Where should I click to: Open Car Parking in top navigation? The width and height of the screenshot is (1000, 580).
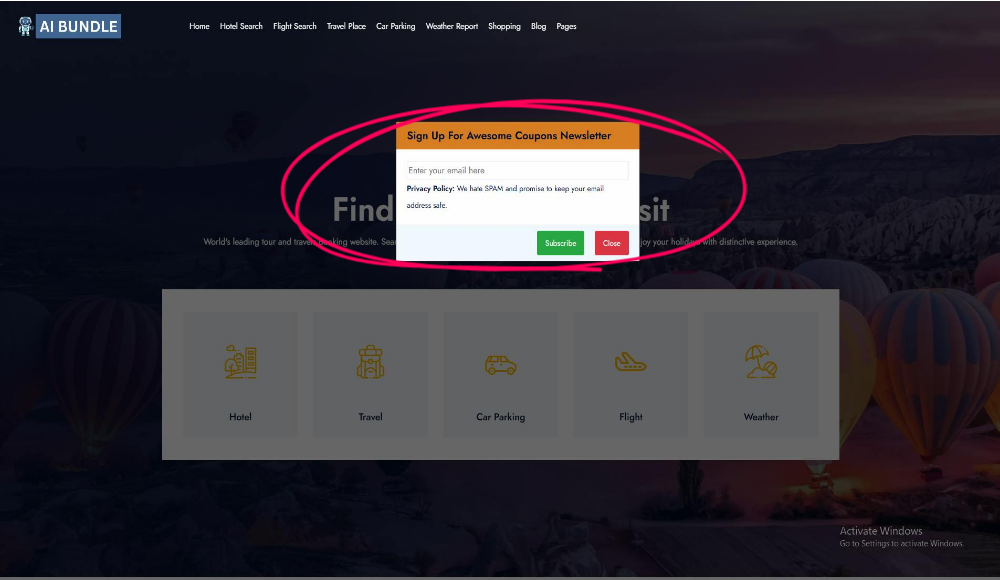point(395,26)
